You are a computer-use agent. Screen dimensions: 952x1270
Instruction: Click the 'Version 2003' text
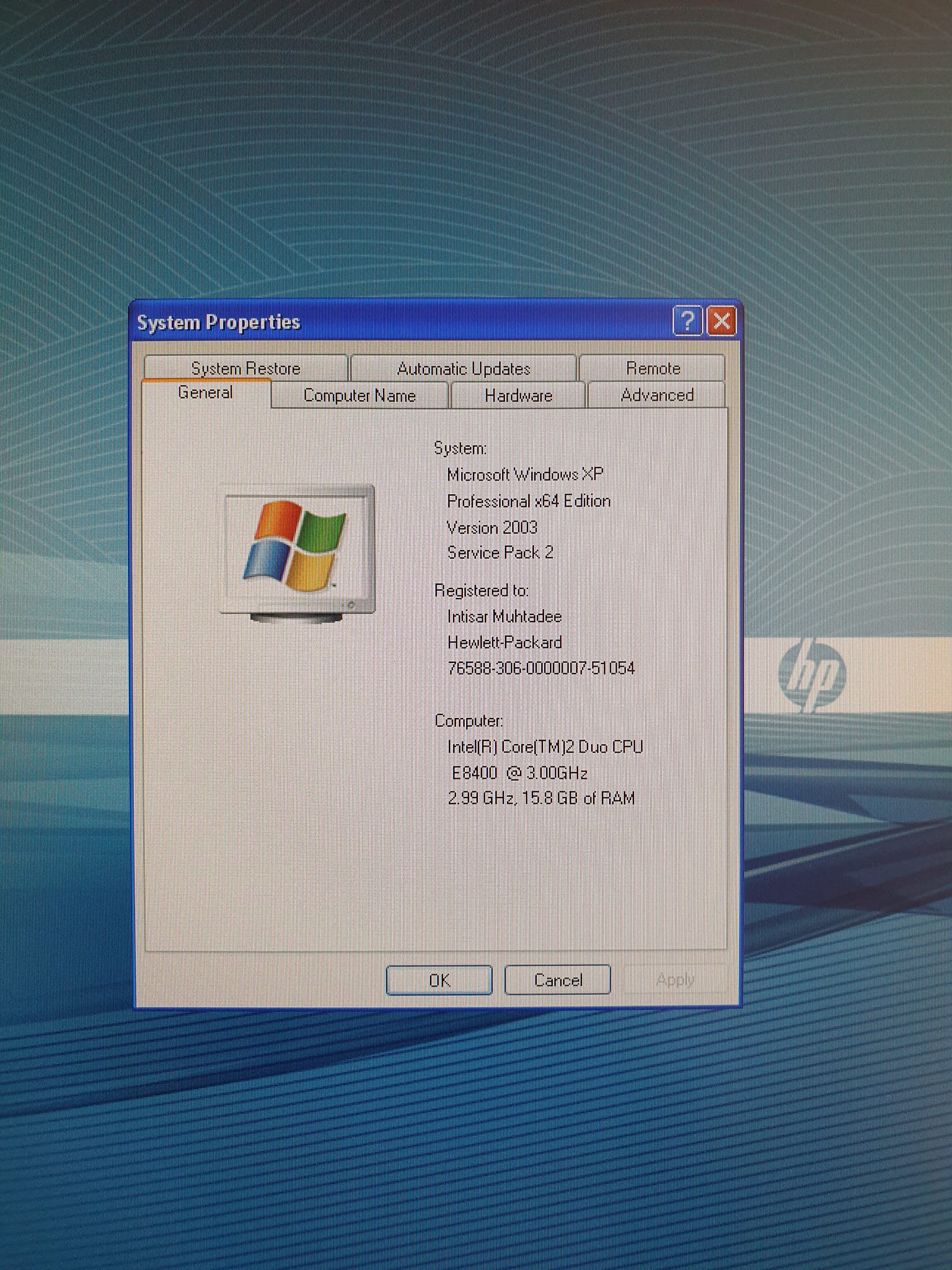click(492, 528)
